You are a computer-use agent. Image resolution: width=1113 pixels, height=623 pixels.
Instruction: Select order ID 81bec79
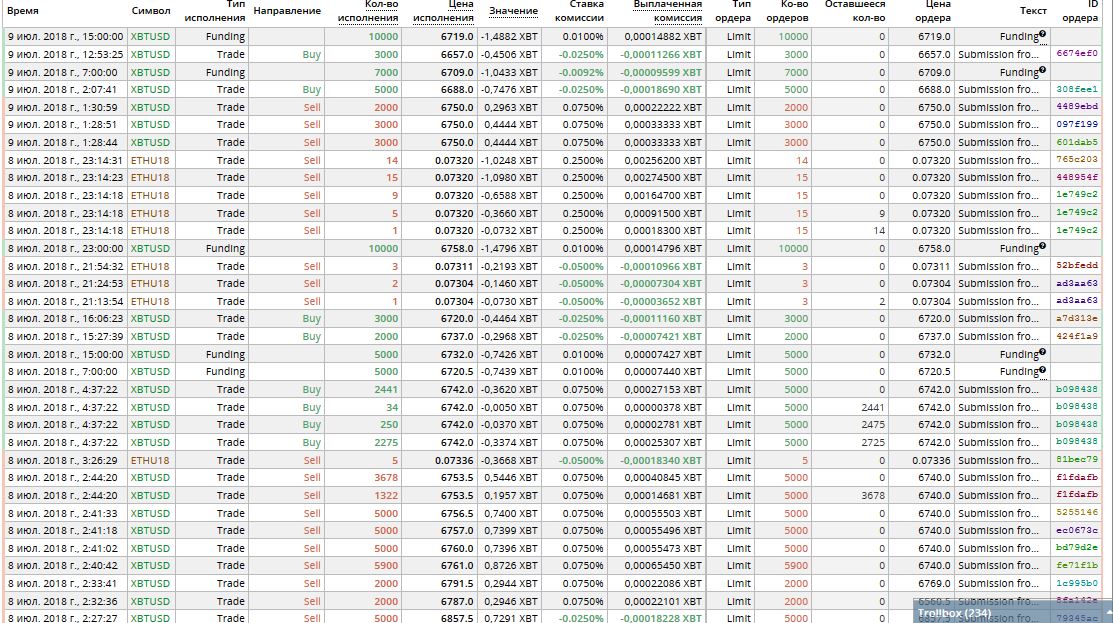tap(1077, 459)
